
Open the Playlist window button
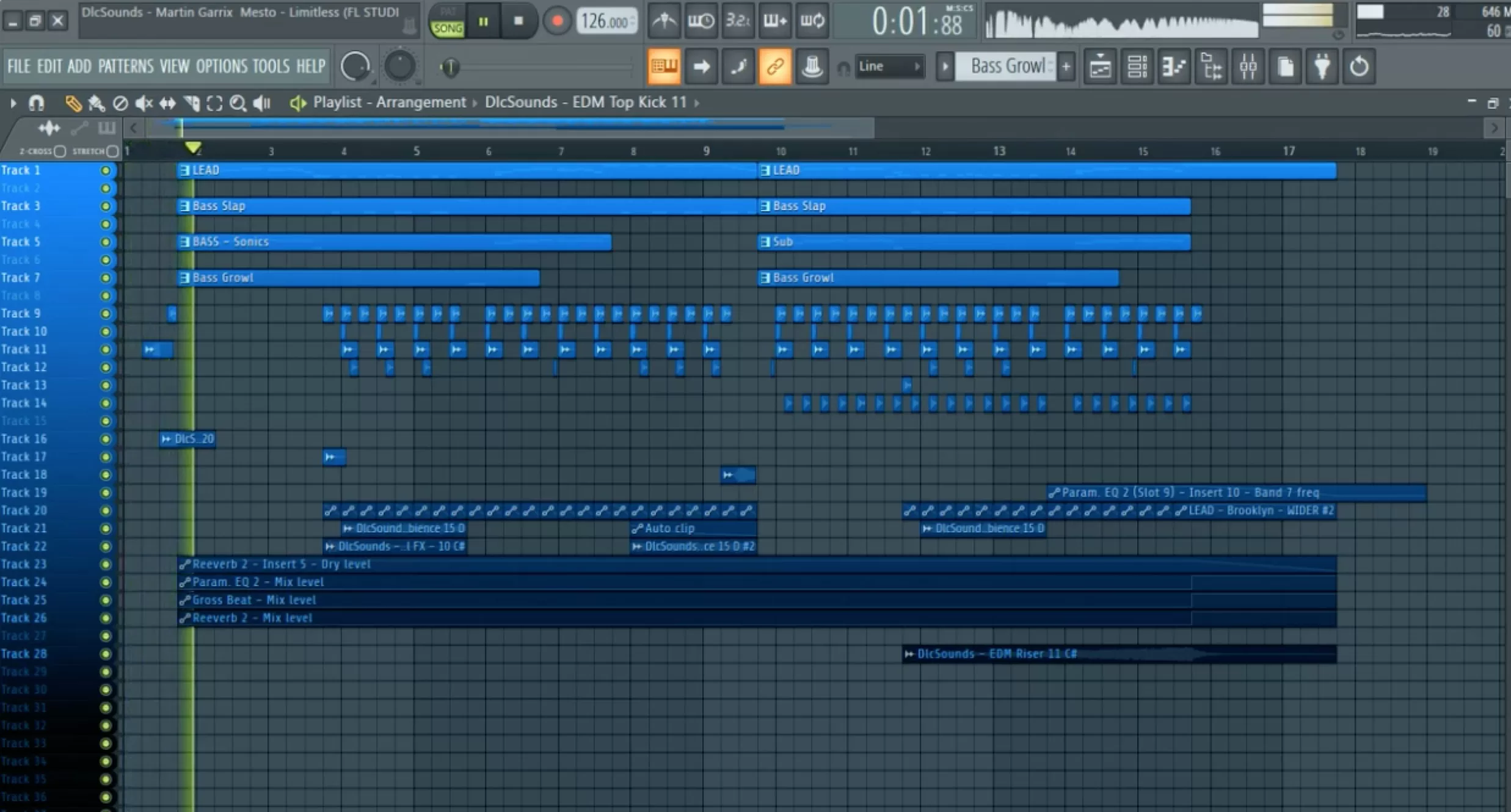click(1100, 66)
